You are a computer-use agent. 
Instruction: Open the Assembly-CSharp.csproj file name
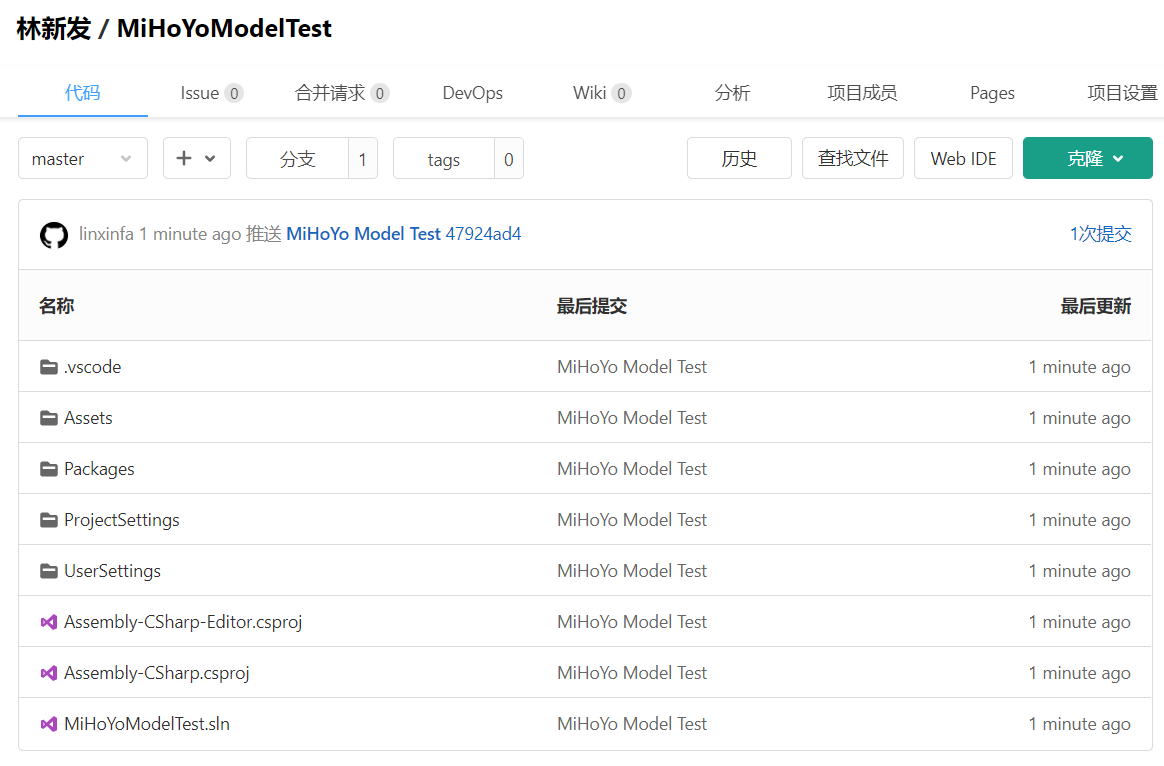click(157, 673)
